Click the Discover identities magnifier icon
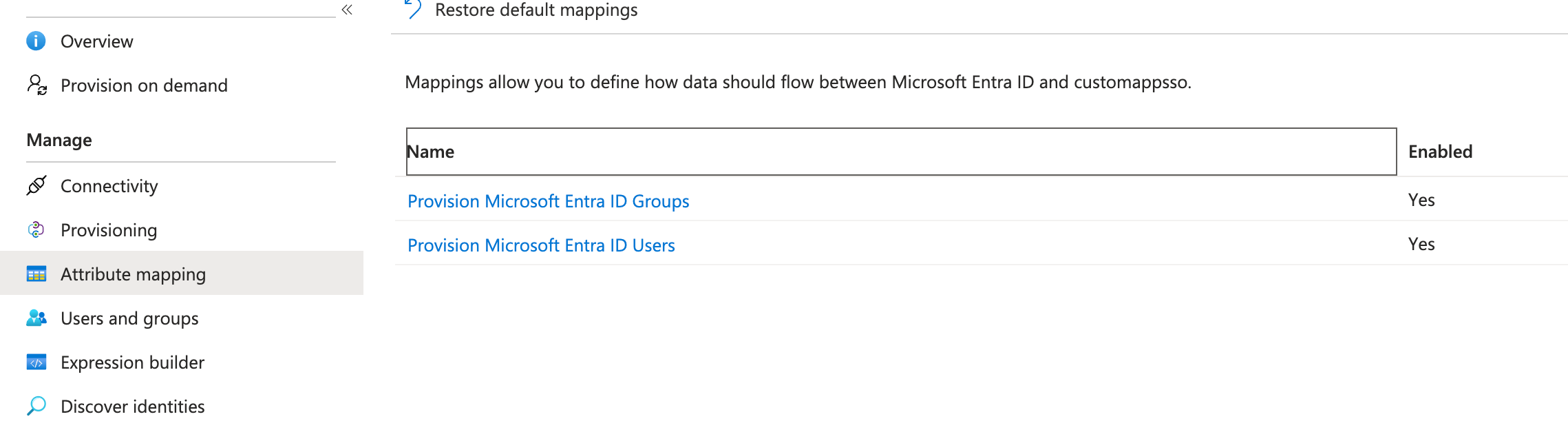 [x=36, y=406]
